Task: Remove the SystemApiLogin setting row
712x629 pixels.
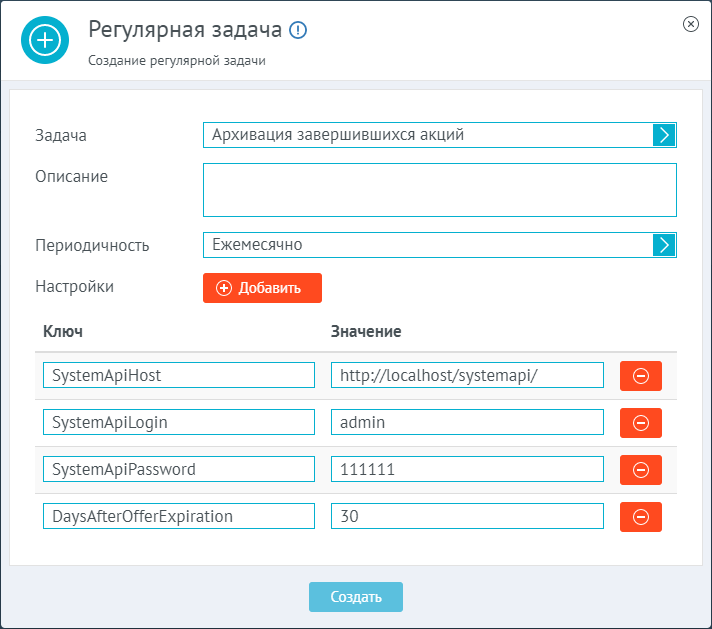Action: click(641, 423)
